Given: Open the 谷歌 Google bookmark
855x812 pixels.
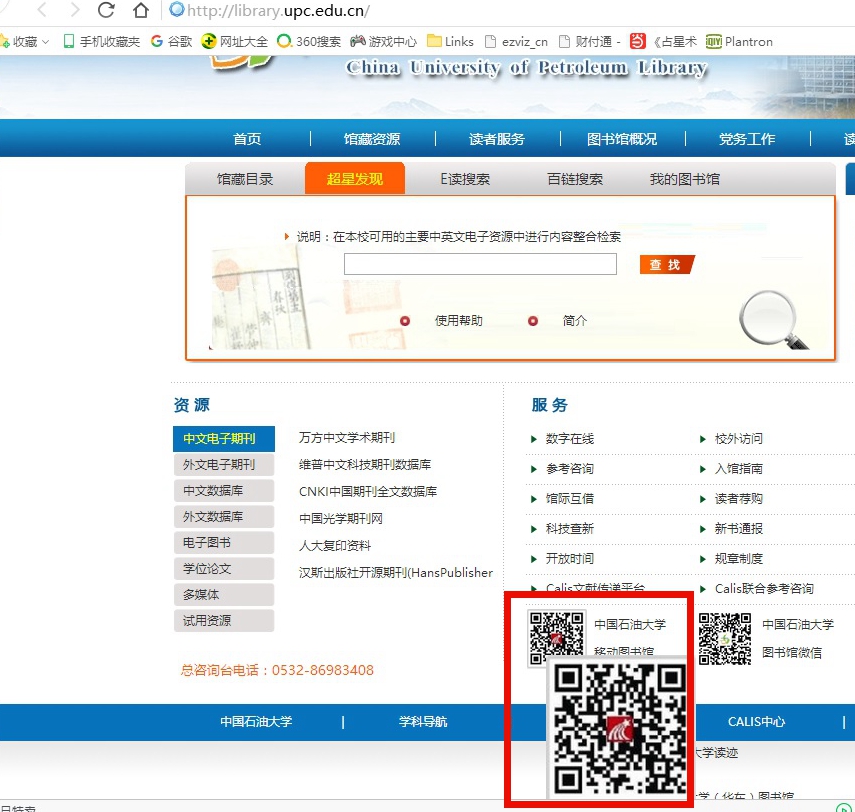Looking at the screenshot, I should point(171,41).
